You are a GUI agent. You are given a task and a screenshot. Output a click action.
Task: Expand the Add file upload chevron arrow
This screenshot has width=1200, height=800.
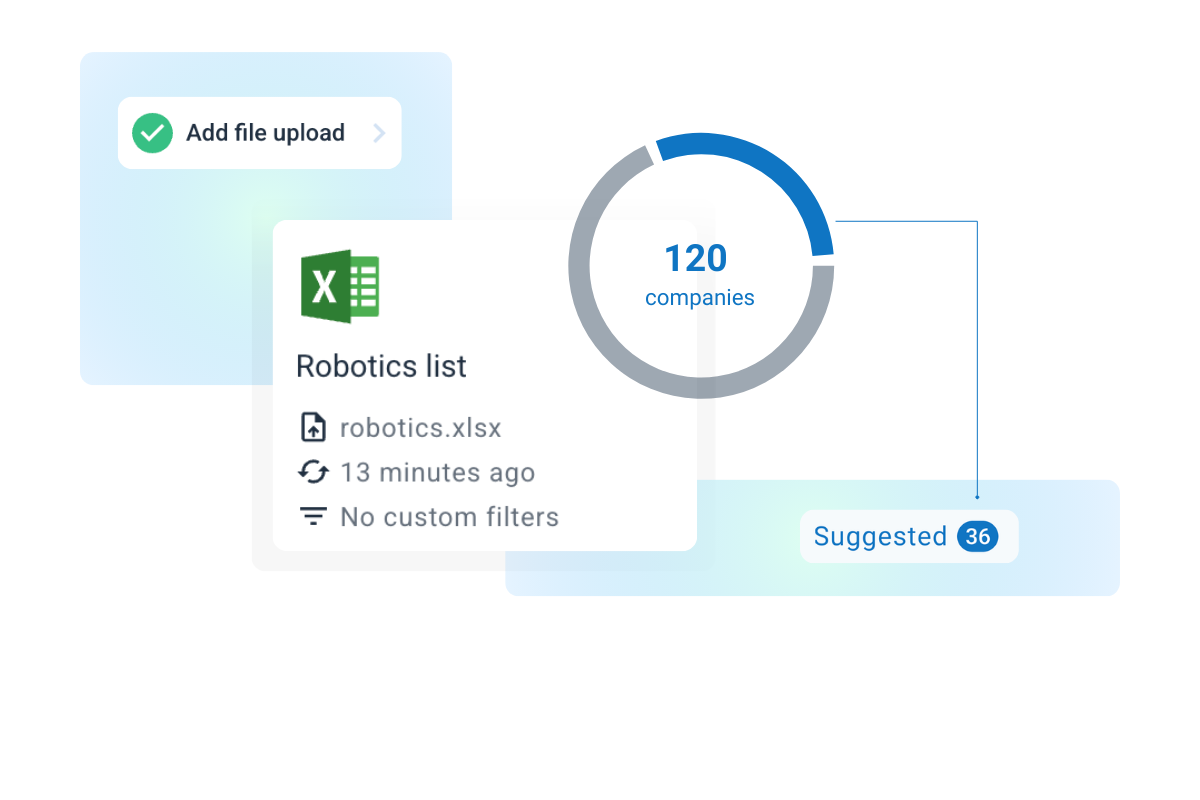[x=379, y=133]
